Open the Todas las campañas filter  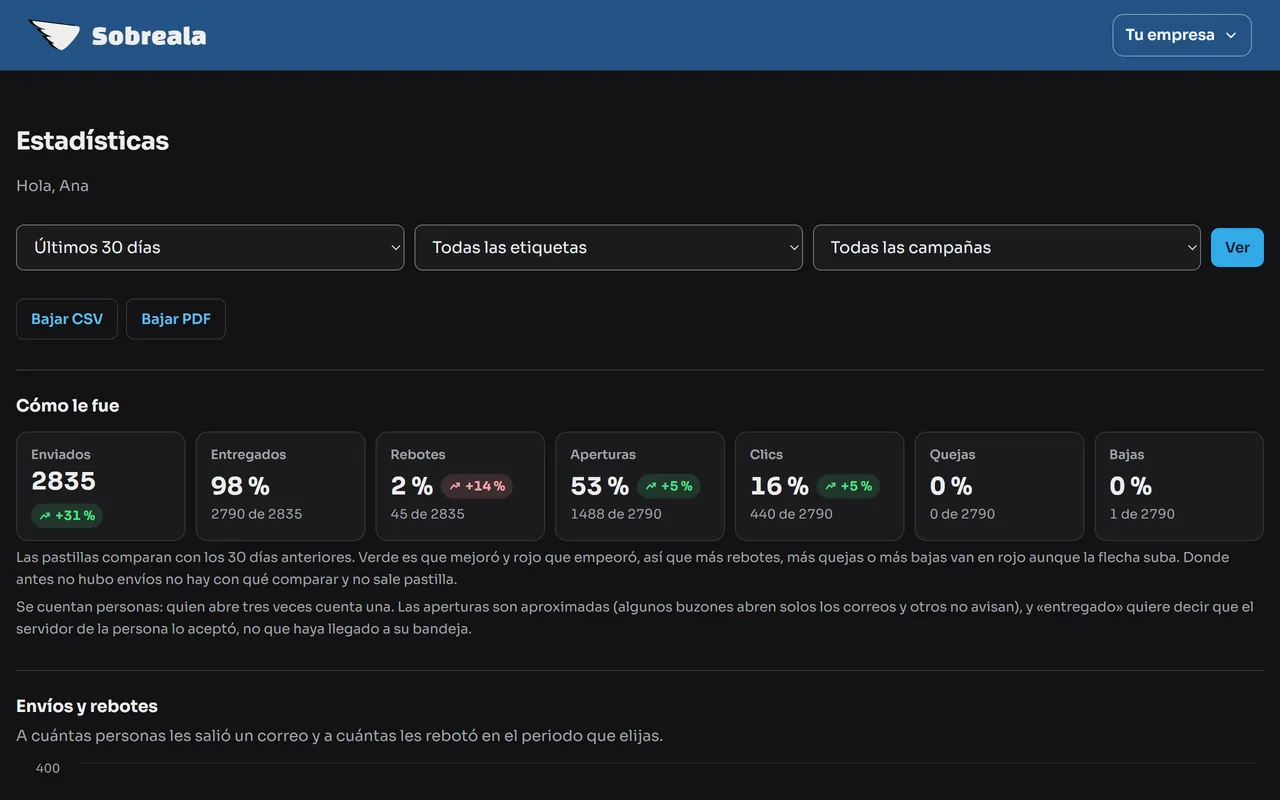1007,247
